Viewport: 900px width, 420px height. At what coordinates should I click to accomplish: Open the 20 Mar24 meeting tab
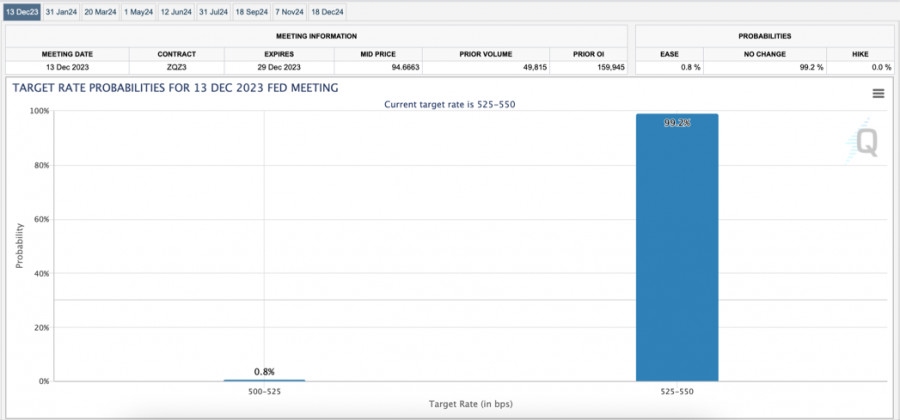click(x=101, y=11)
